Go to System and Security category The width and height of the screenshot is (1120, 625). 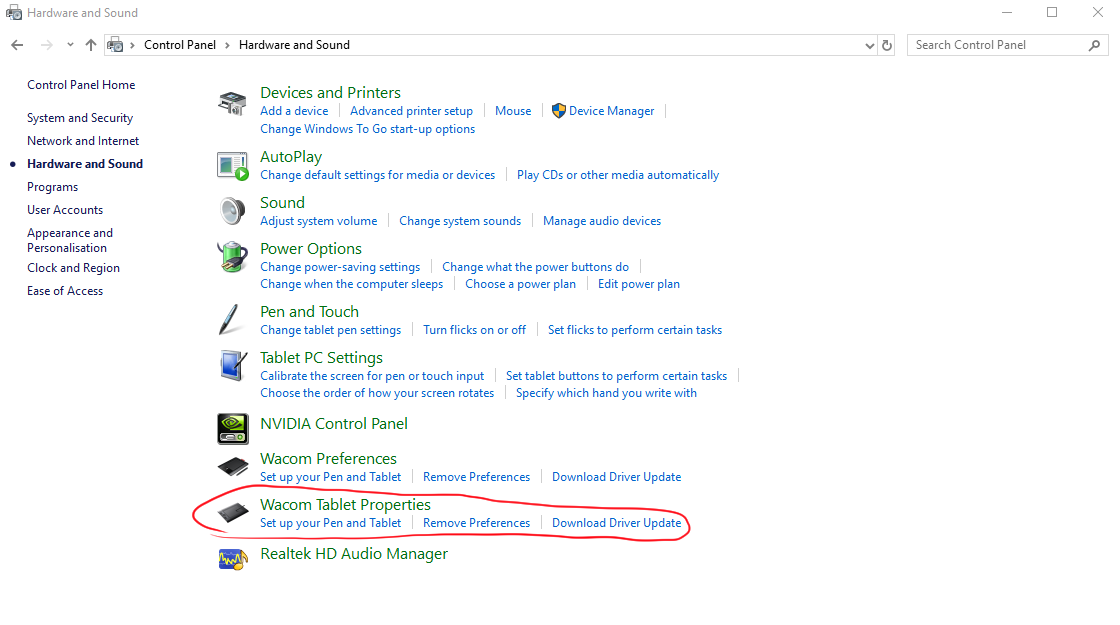80,118
